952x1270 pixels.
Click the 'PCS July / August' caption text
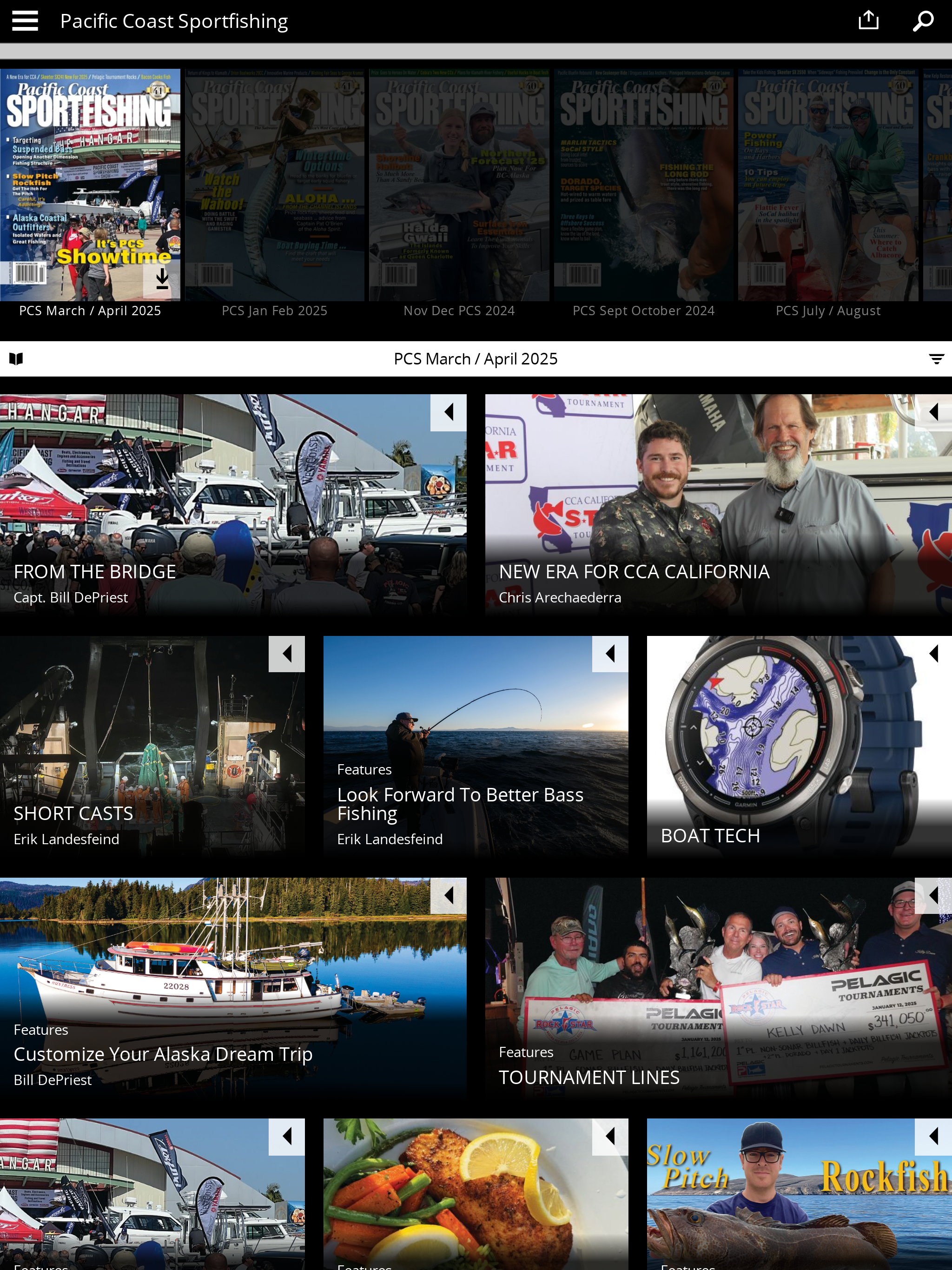[x=828, y=311]
